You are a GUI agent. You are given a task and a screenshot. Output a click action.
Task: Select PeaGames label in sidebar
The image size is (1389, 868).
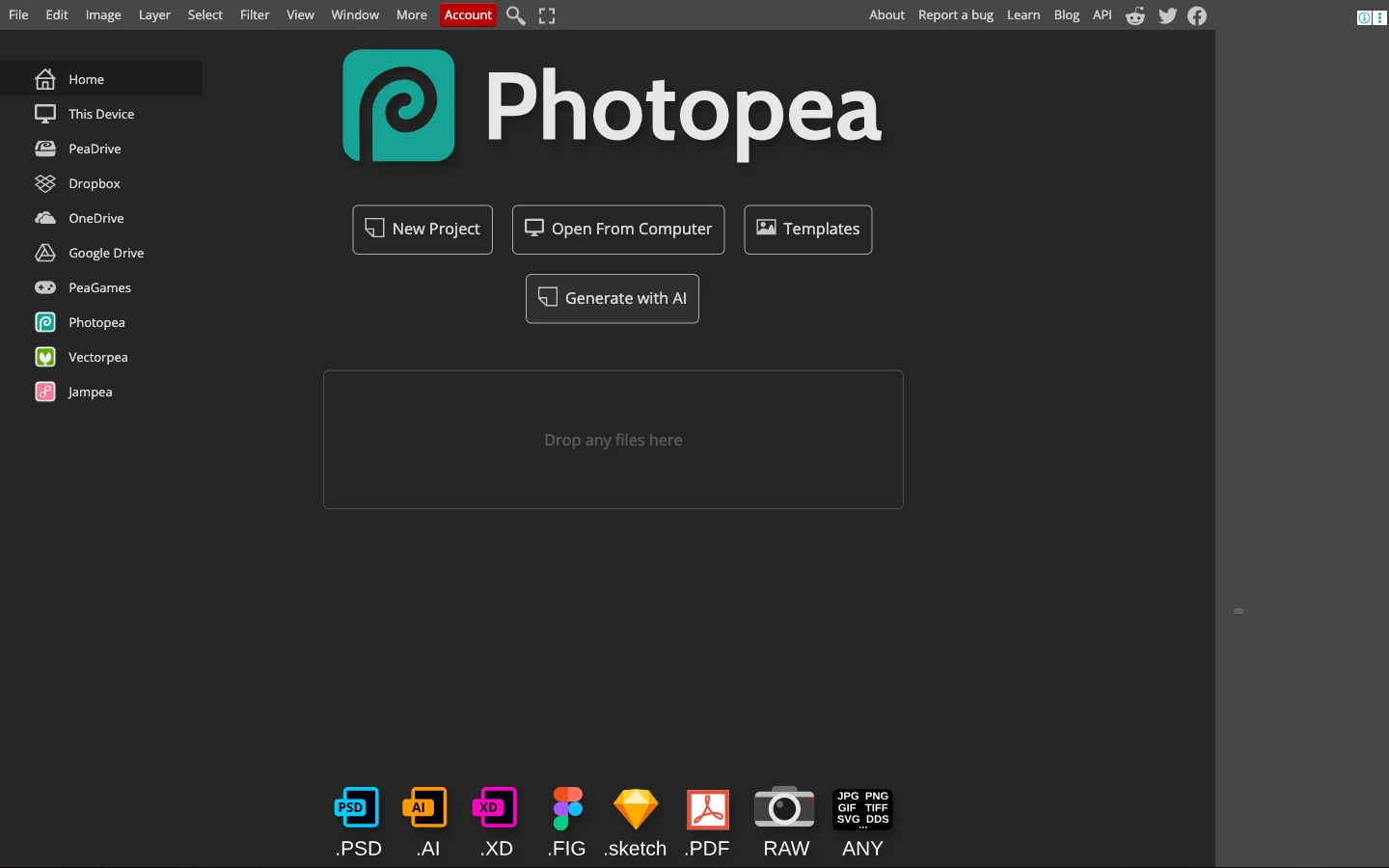[99, 287]
